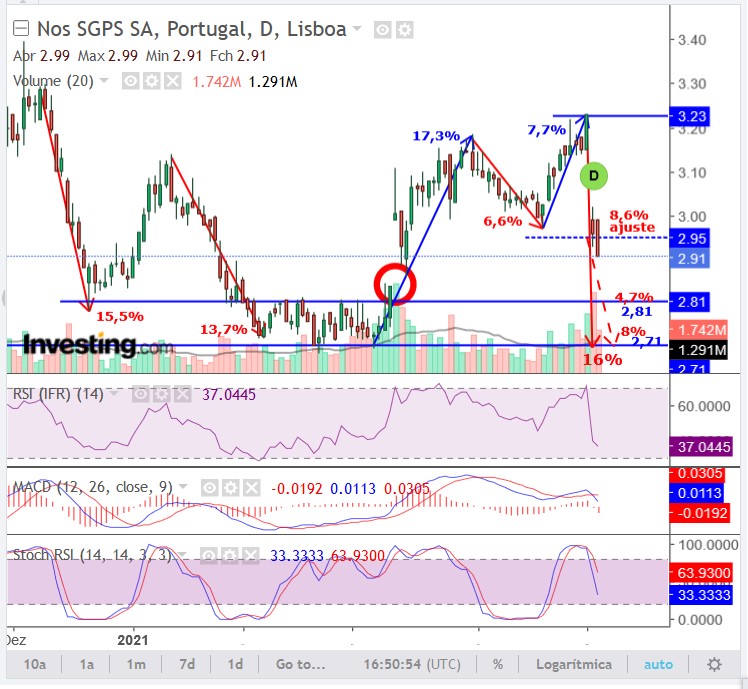Click the 1.291M volume axis label

(699, 350)
